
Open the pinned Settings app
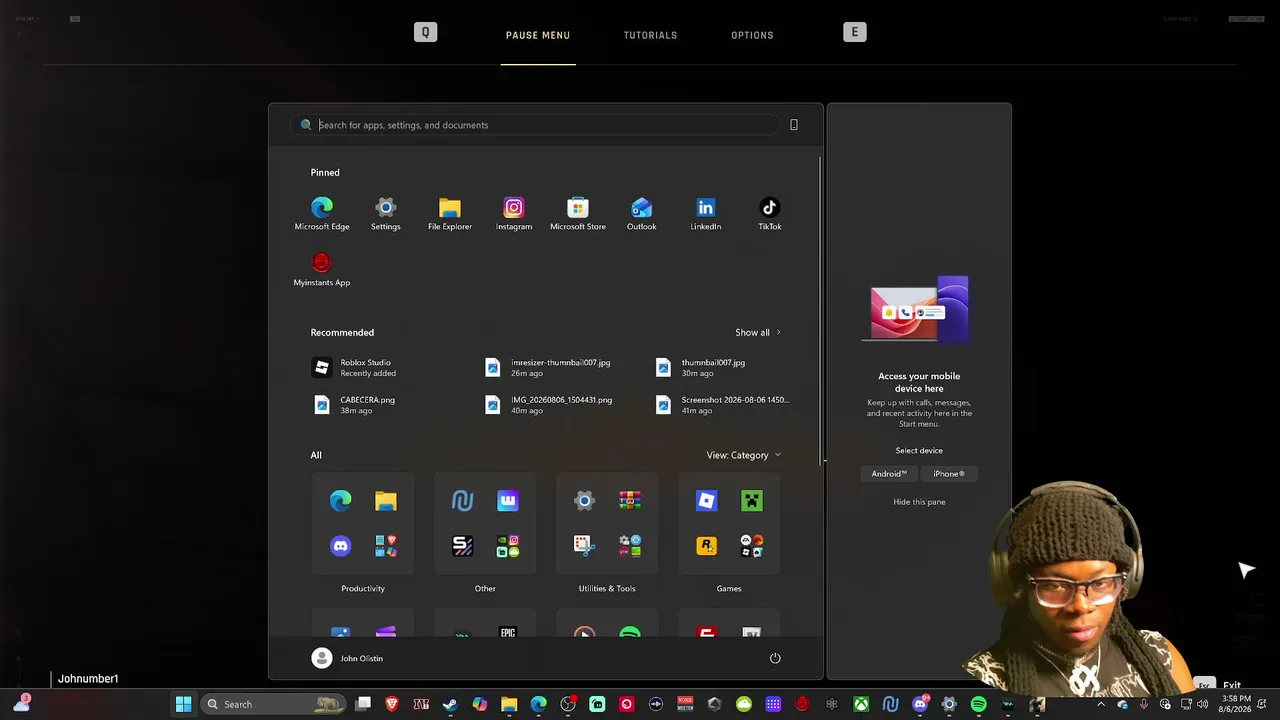(386, 214)
